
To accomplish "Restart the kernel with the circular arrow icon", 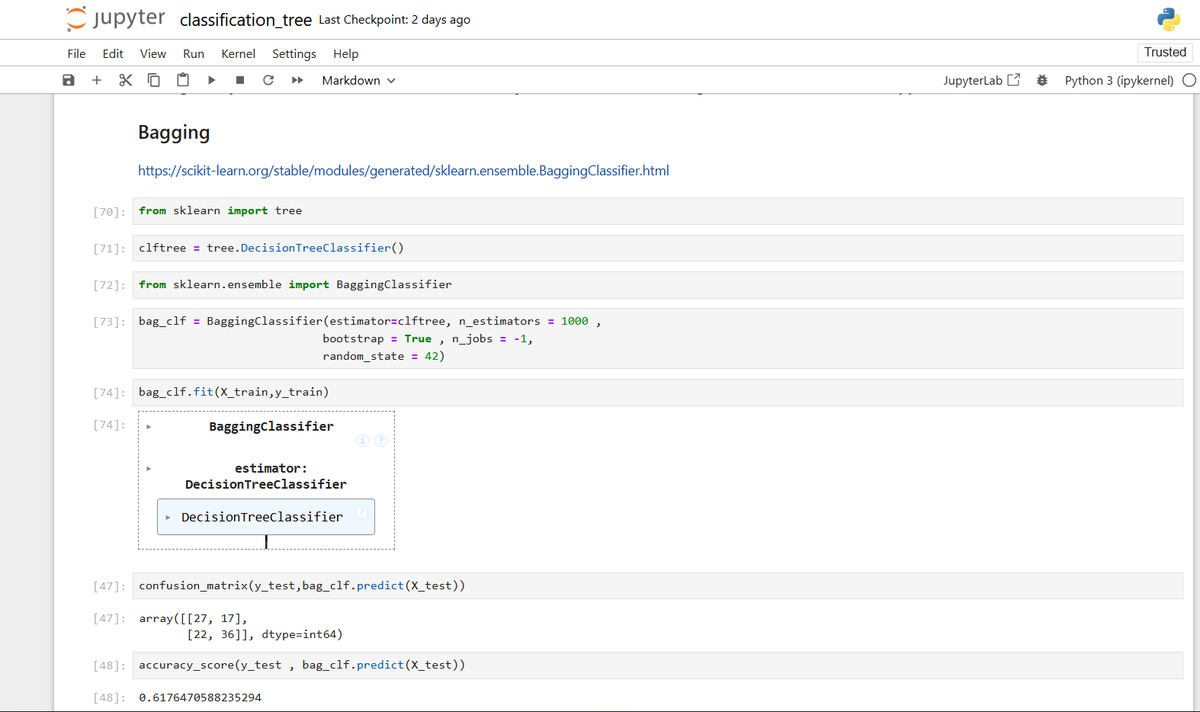I will tap(269, 81).
